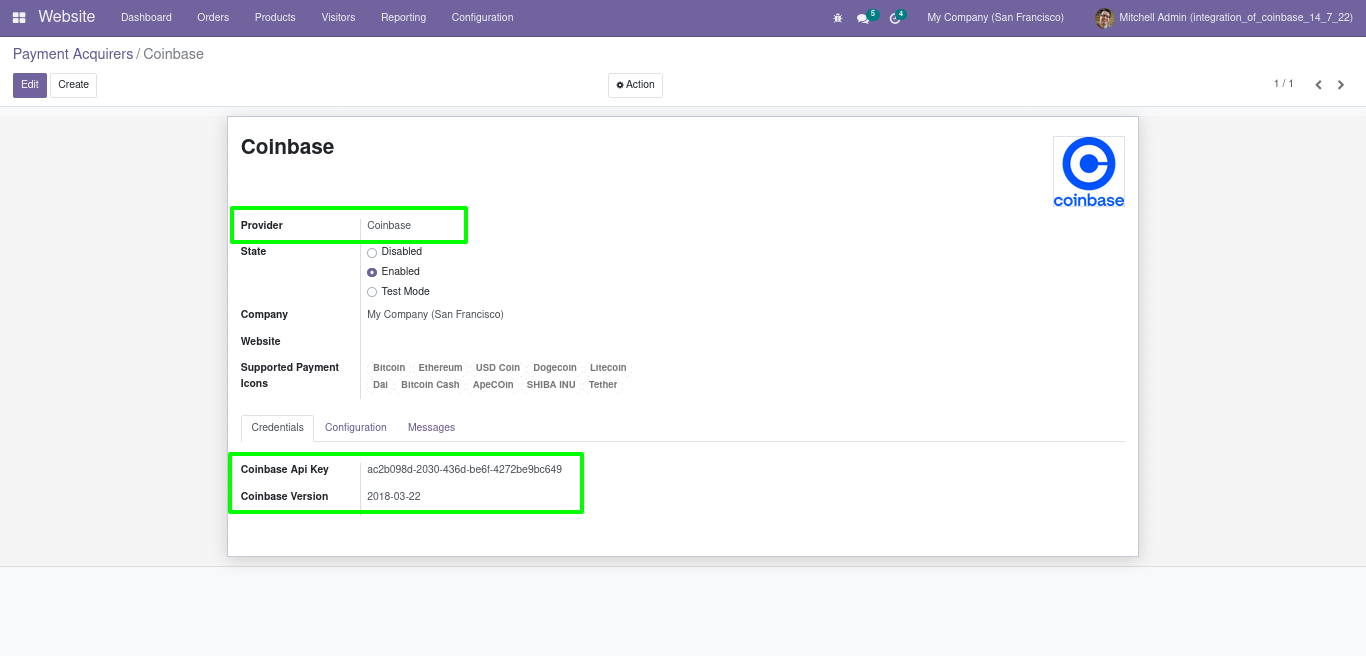Go to Payment Acquirers breadcrumb
The height and width of the screenshot is (656, 1366).
tap(73, 54)
